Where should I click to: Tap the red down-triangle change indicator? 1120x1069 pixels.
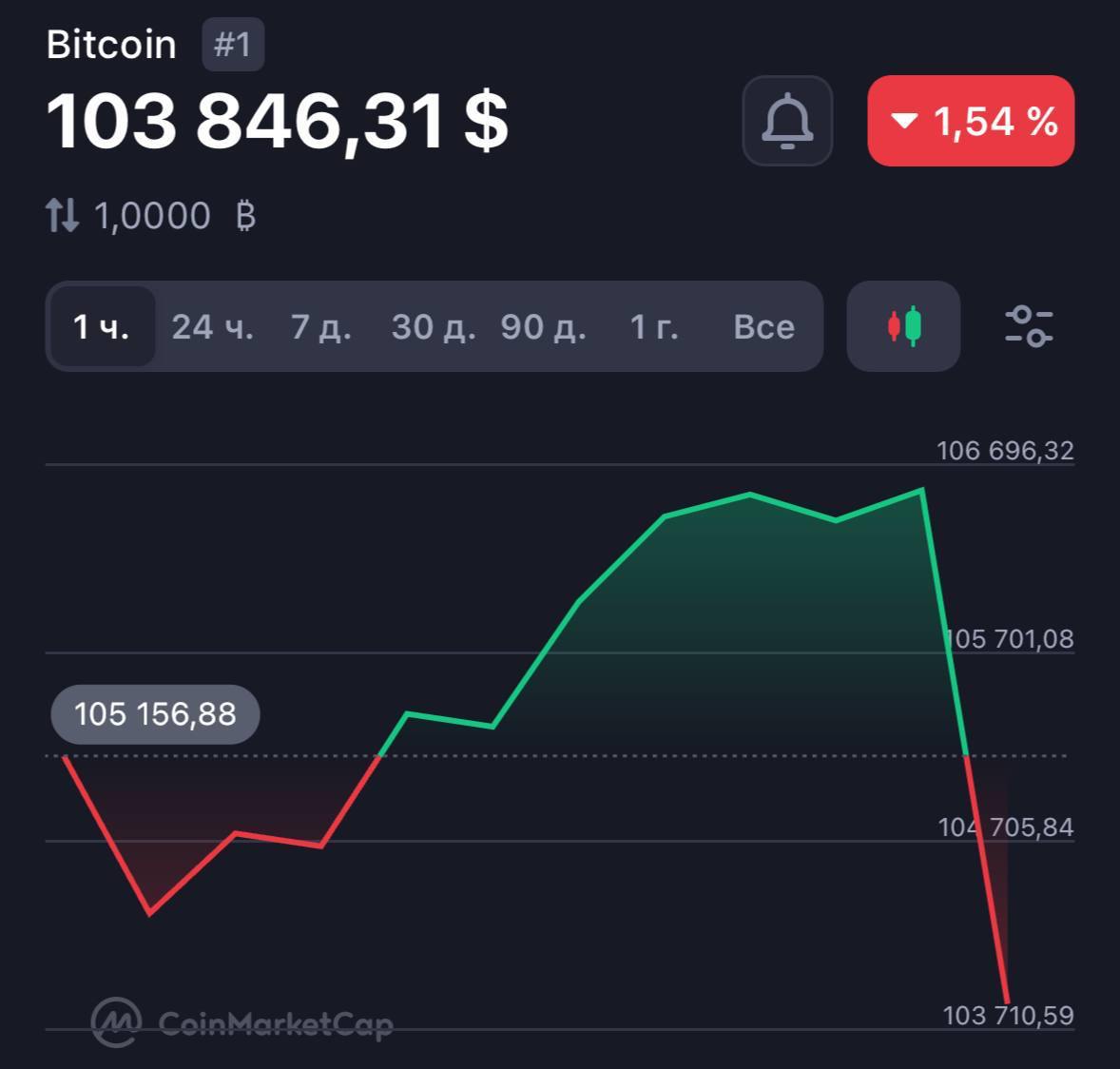click(x=903, y=121)
